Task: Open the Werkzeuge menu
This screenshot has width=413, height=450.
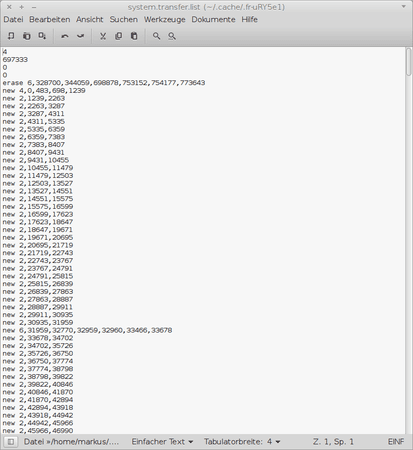Action: pyautogui.click(x=165, y=19)
